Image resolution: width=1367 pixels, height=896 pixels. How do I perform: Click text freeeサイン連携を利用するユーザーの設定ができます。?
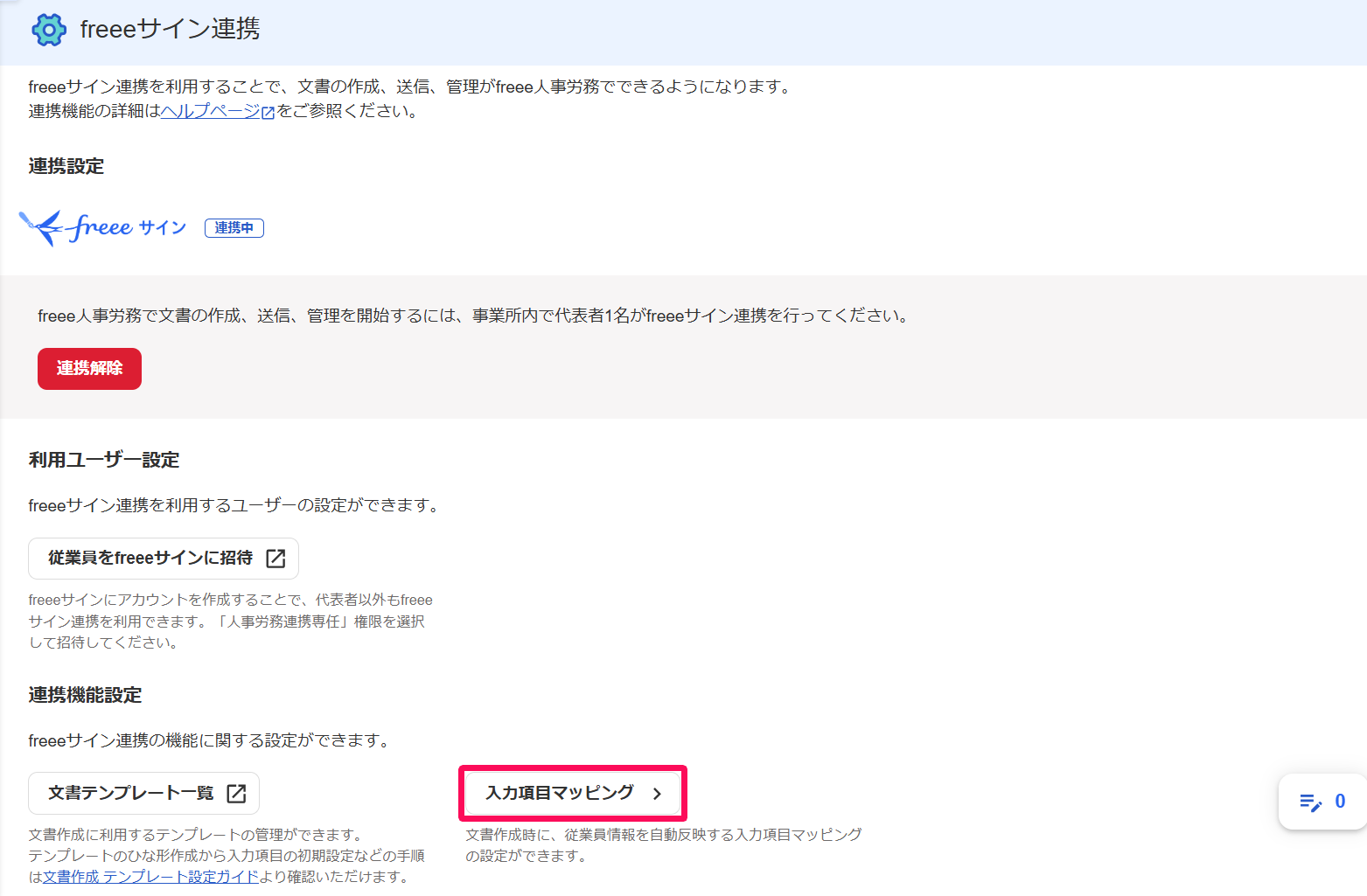coord(234,505)
